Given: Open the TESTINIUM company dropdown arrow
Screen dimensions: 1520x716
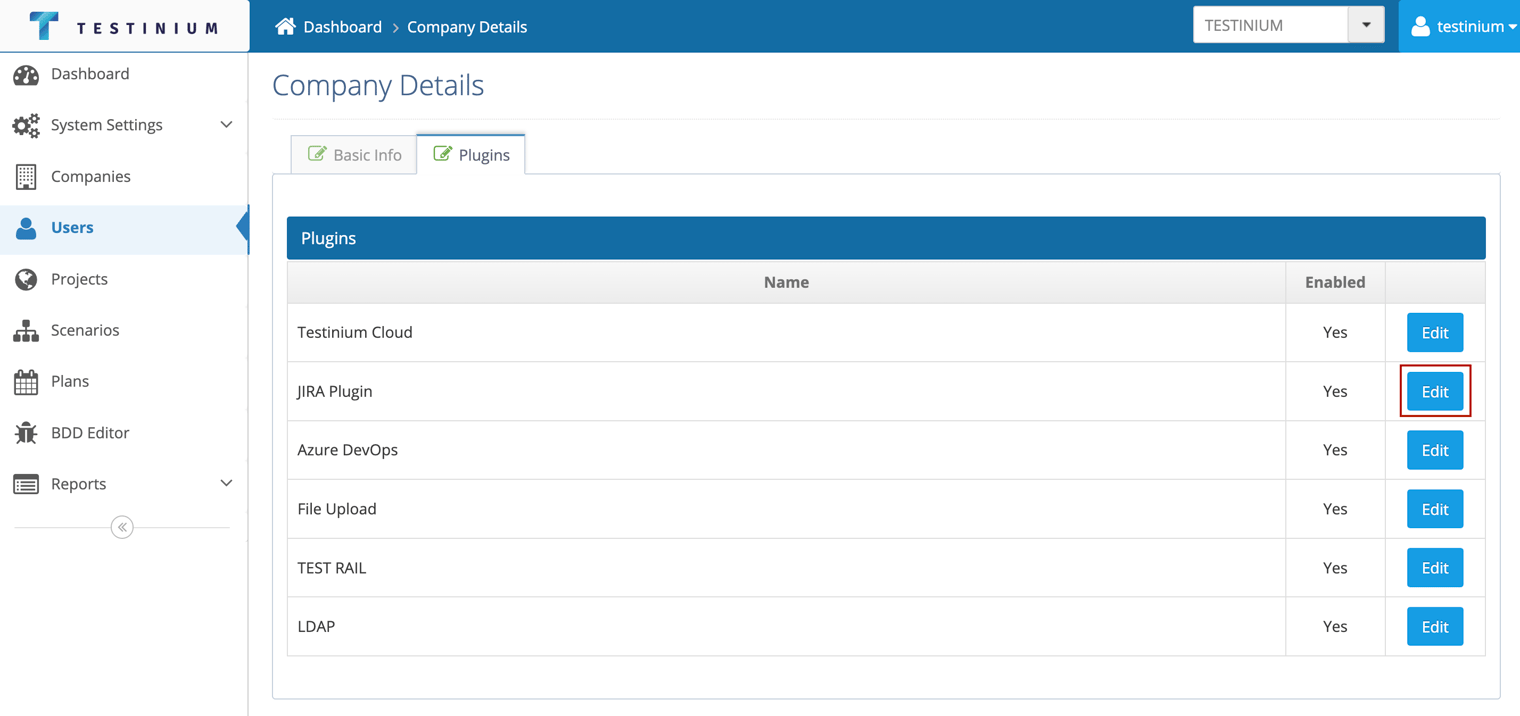Looking at the screenshot, I should (x=1366, y=25).
